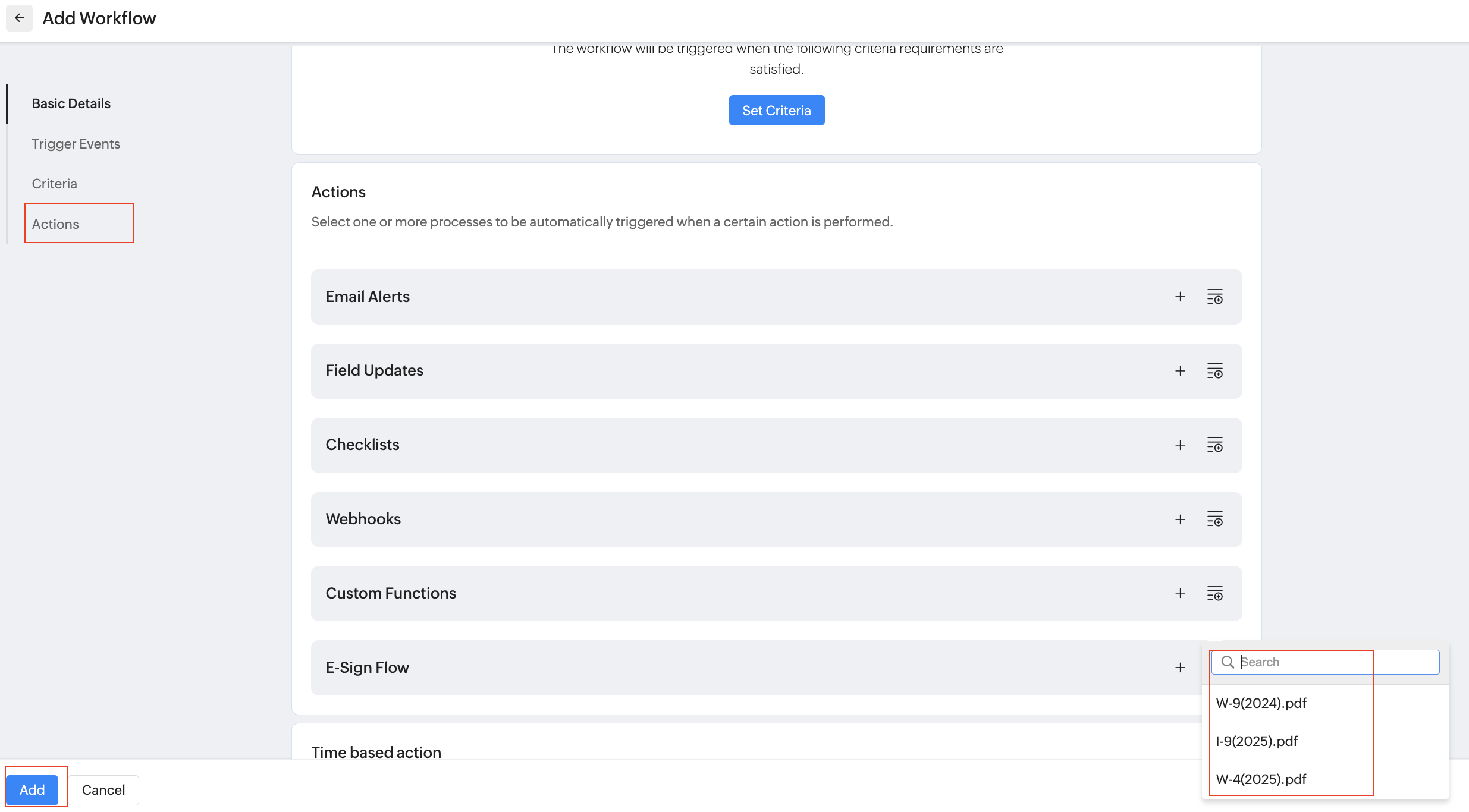Viewport: 1469px width, 812px height.
Task: Pick W-4(2025).pdf from the list
Action: point(1261,779)
